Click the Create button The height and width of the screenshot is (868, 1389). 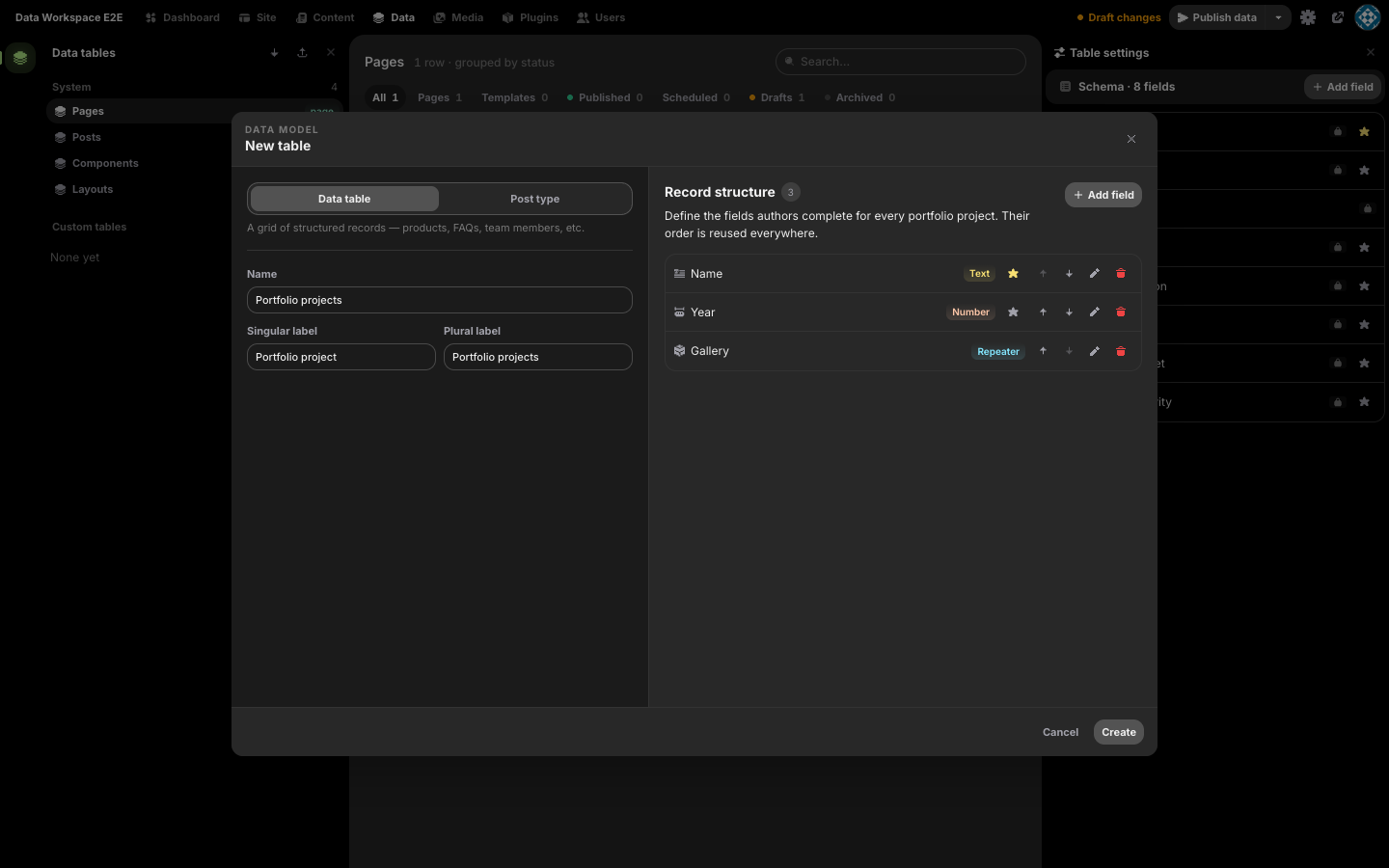[1119, 732]
